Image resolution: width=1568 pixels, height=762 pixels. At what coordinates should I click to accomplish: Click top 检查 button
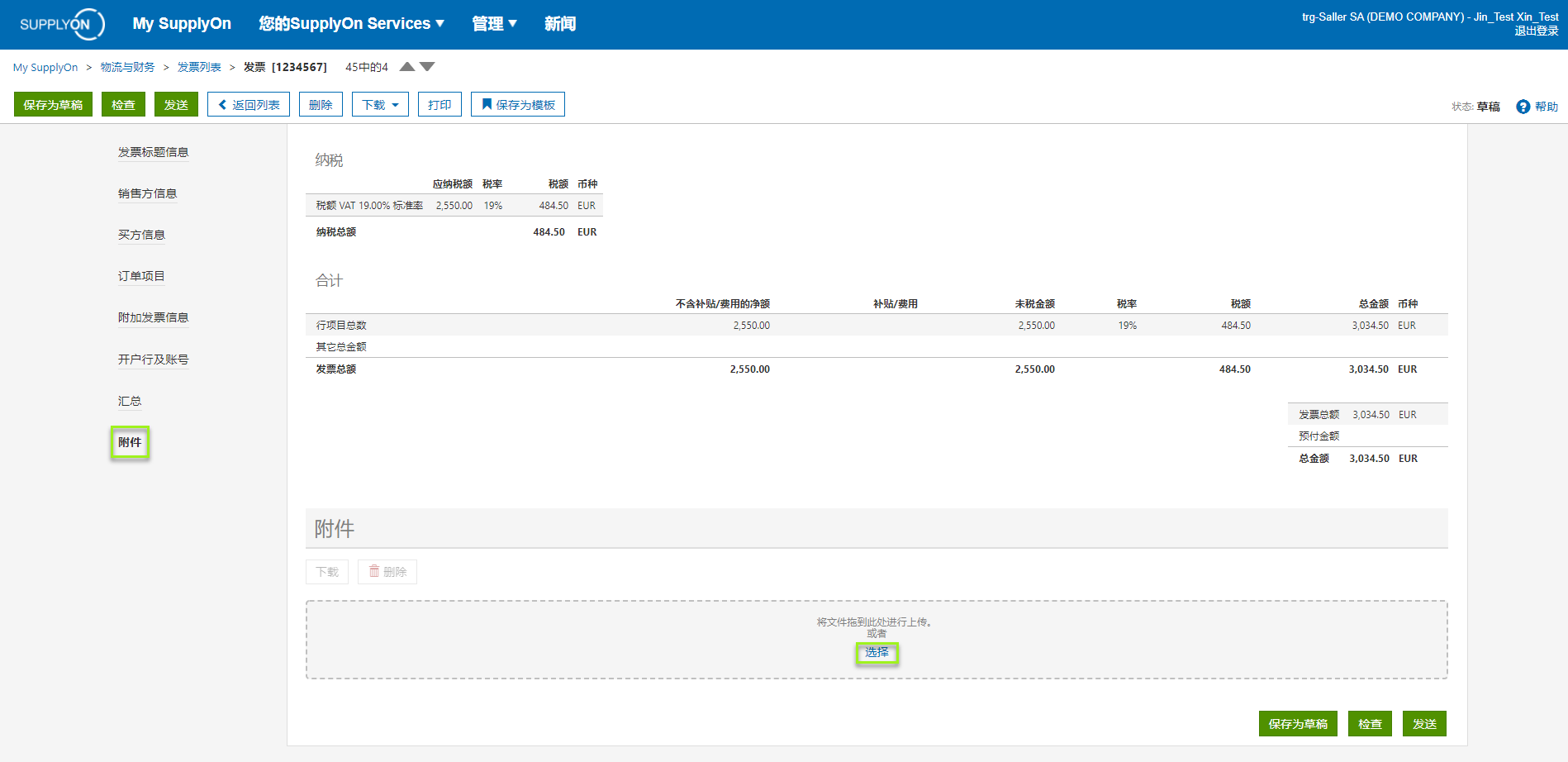click(x=124, y=105)
